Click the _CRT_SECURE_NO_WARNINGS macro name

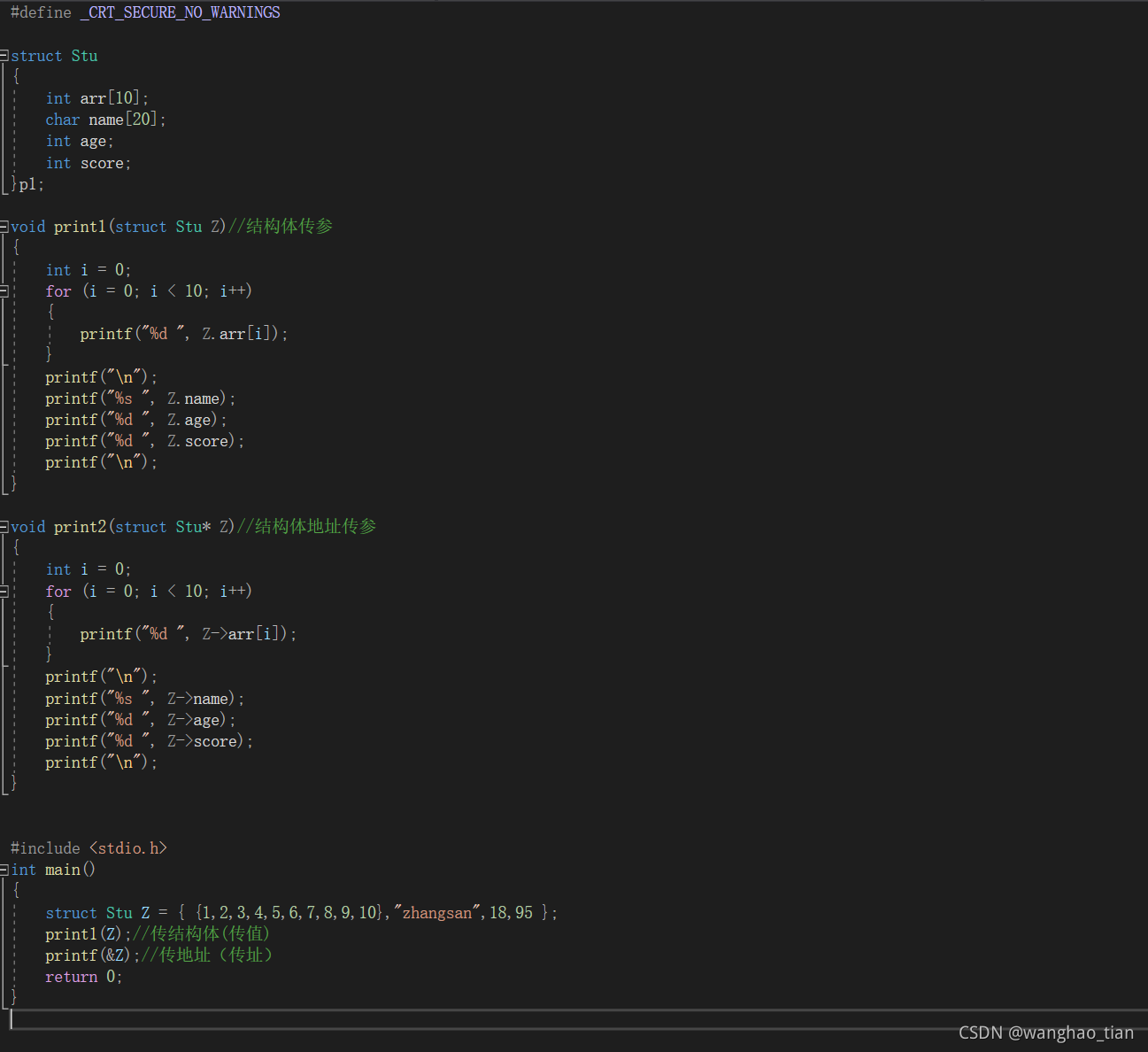(x=181, y=12)
